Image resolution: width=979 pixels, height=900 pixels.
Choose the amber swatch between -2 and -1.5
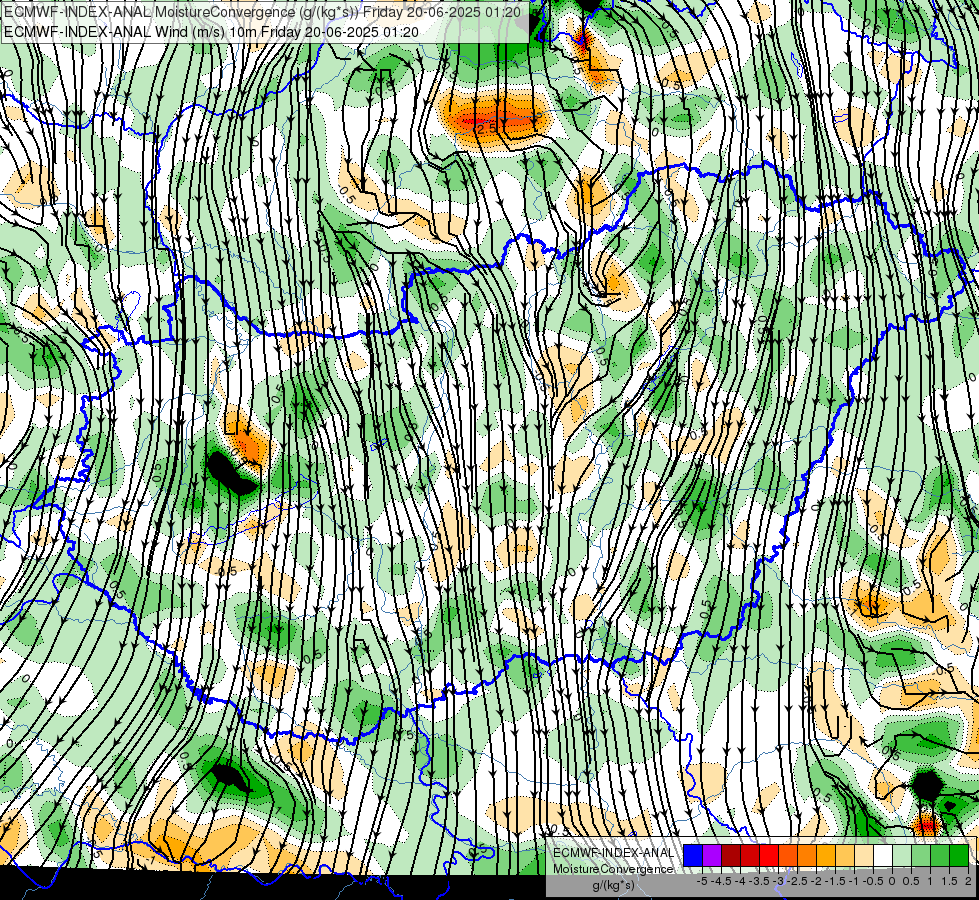coord(826,855)
